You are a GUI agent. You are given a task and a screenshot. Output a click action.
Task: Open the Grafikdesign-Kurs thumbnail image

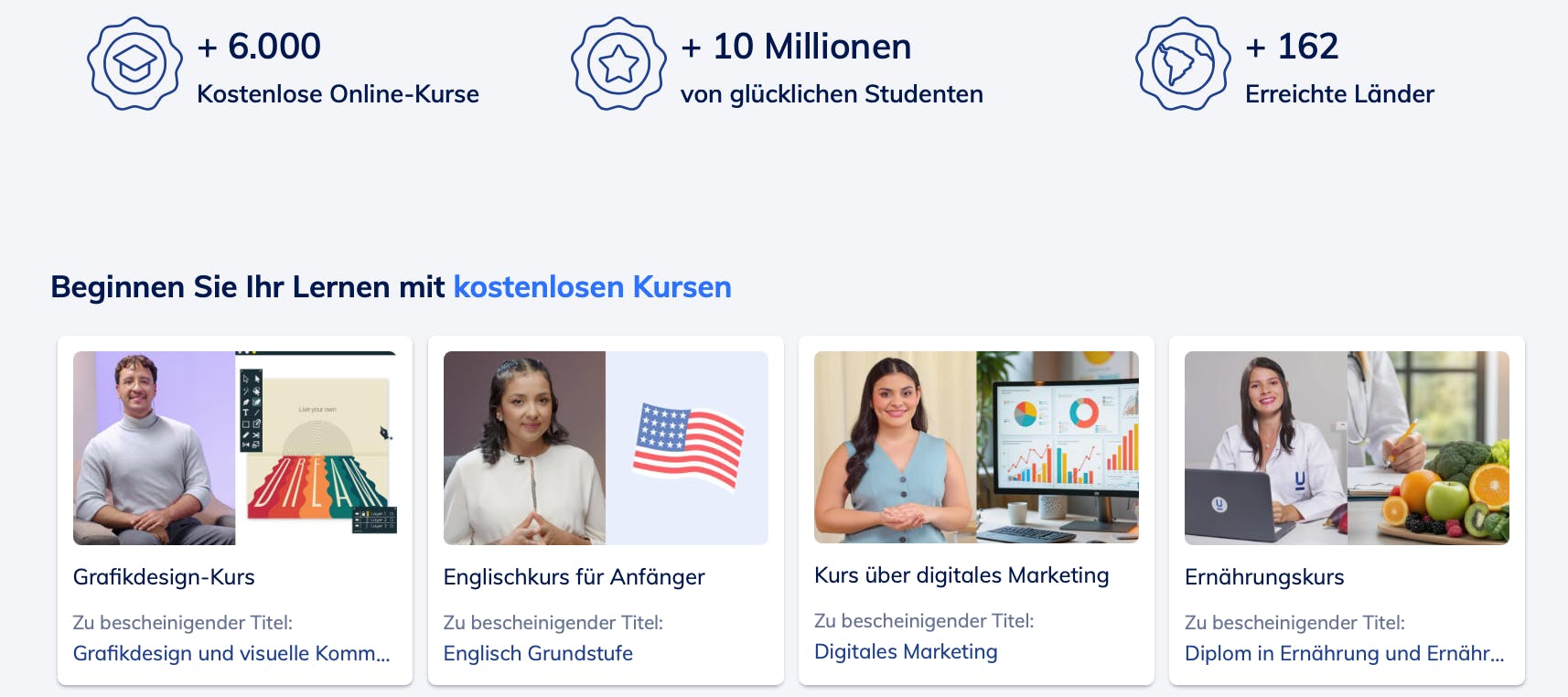(235, 448)
